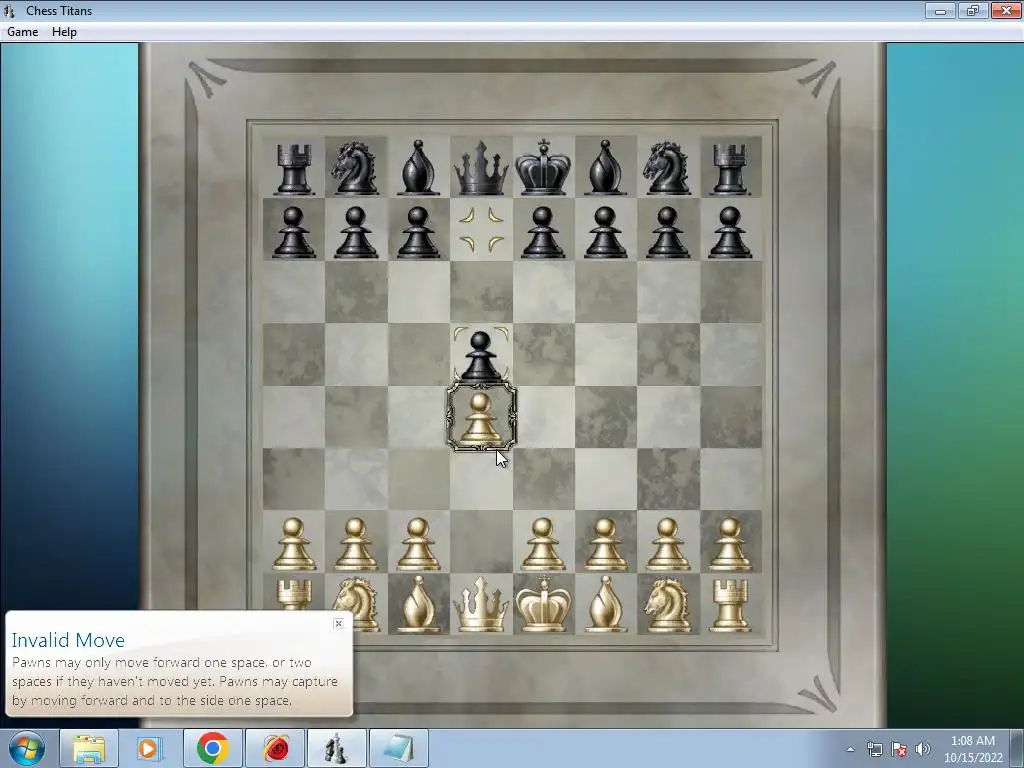The width and height of the screenshot is (1024, 768).
Task: Open the clock showing 1:08 AM
Action: tap(972, 748)
